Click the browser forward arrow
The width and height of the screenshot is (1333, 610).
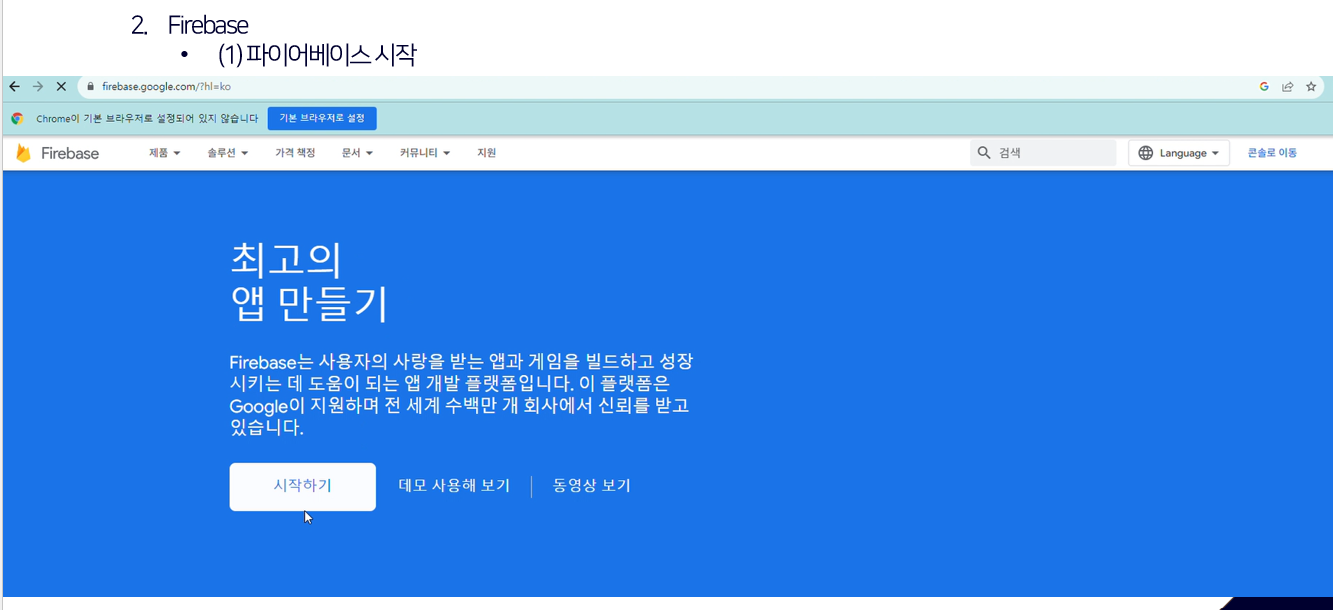tap(38, 87)
